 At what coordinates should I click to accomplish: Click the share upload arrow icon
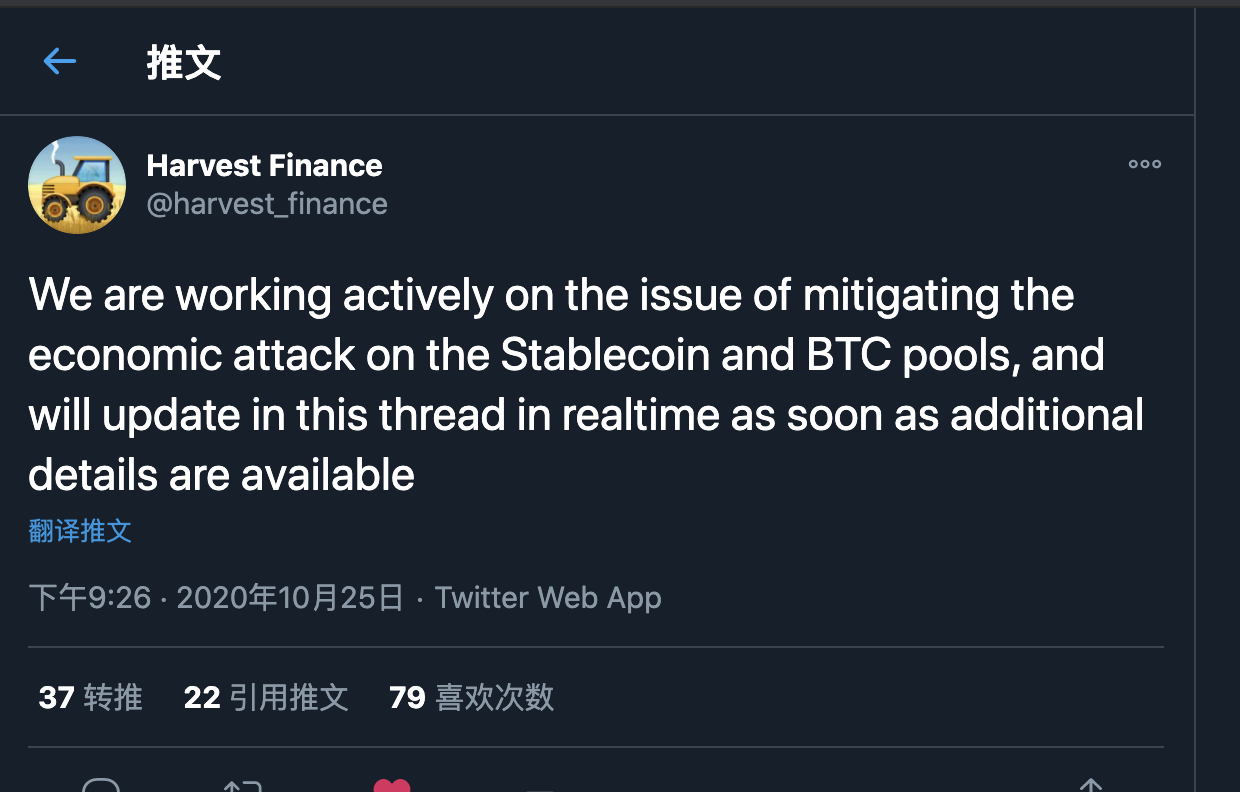[1090, 786]
